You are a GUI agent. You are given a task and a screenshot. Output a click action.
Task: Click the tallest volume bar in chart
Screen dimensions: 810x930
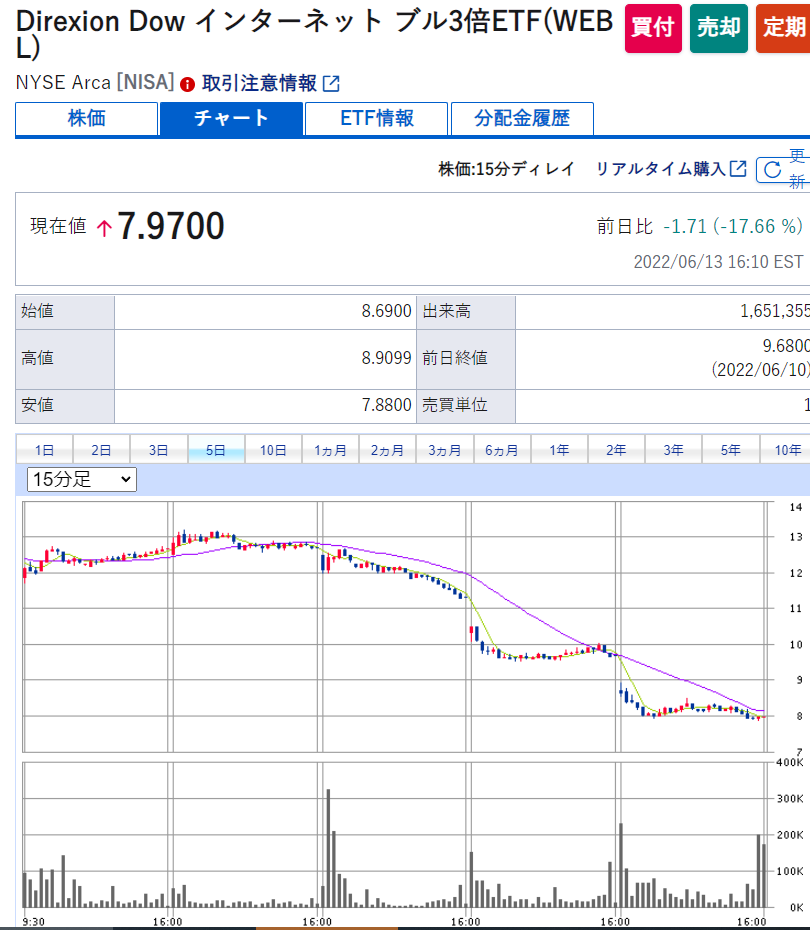(327, 848)
